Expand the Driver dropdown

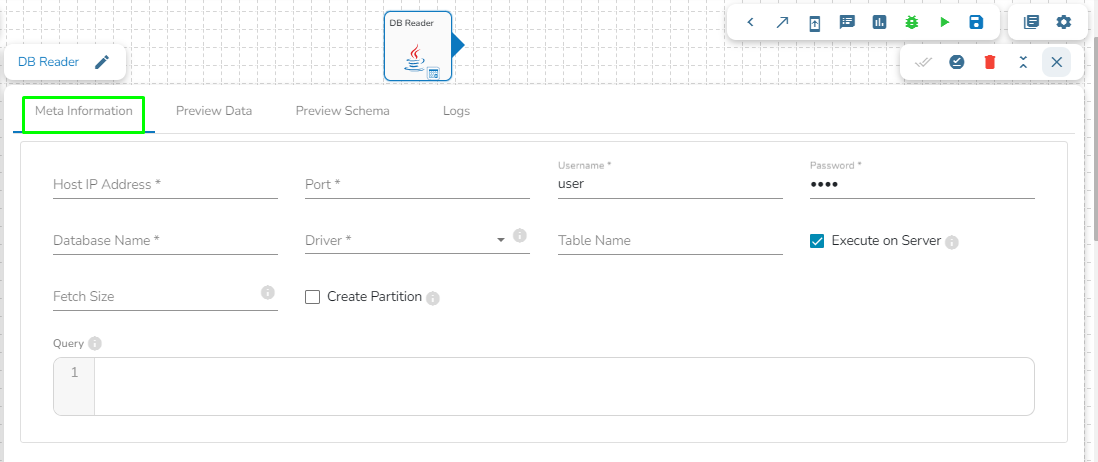500,241
